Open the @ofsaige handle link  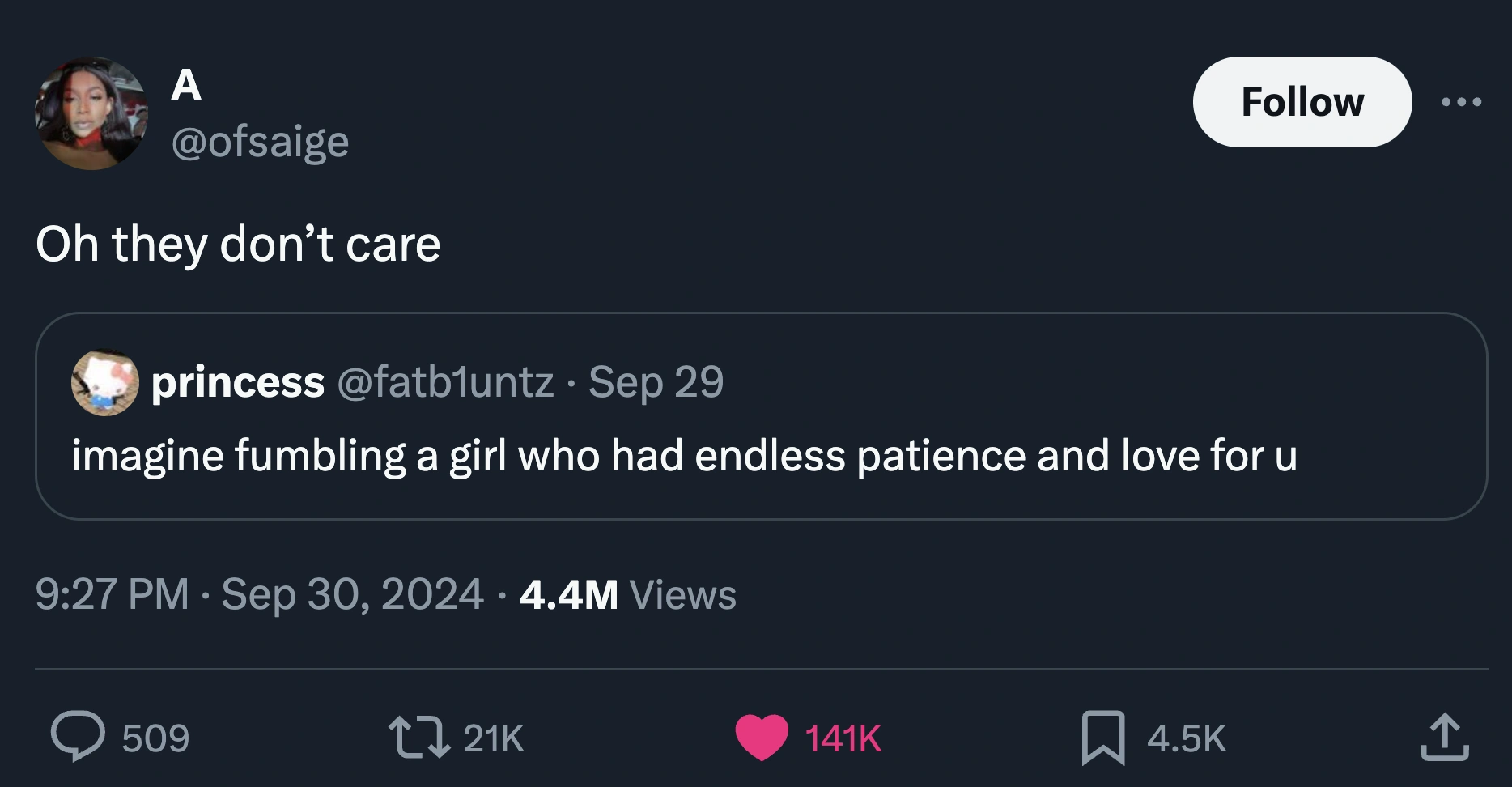260,143
